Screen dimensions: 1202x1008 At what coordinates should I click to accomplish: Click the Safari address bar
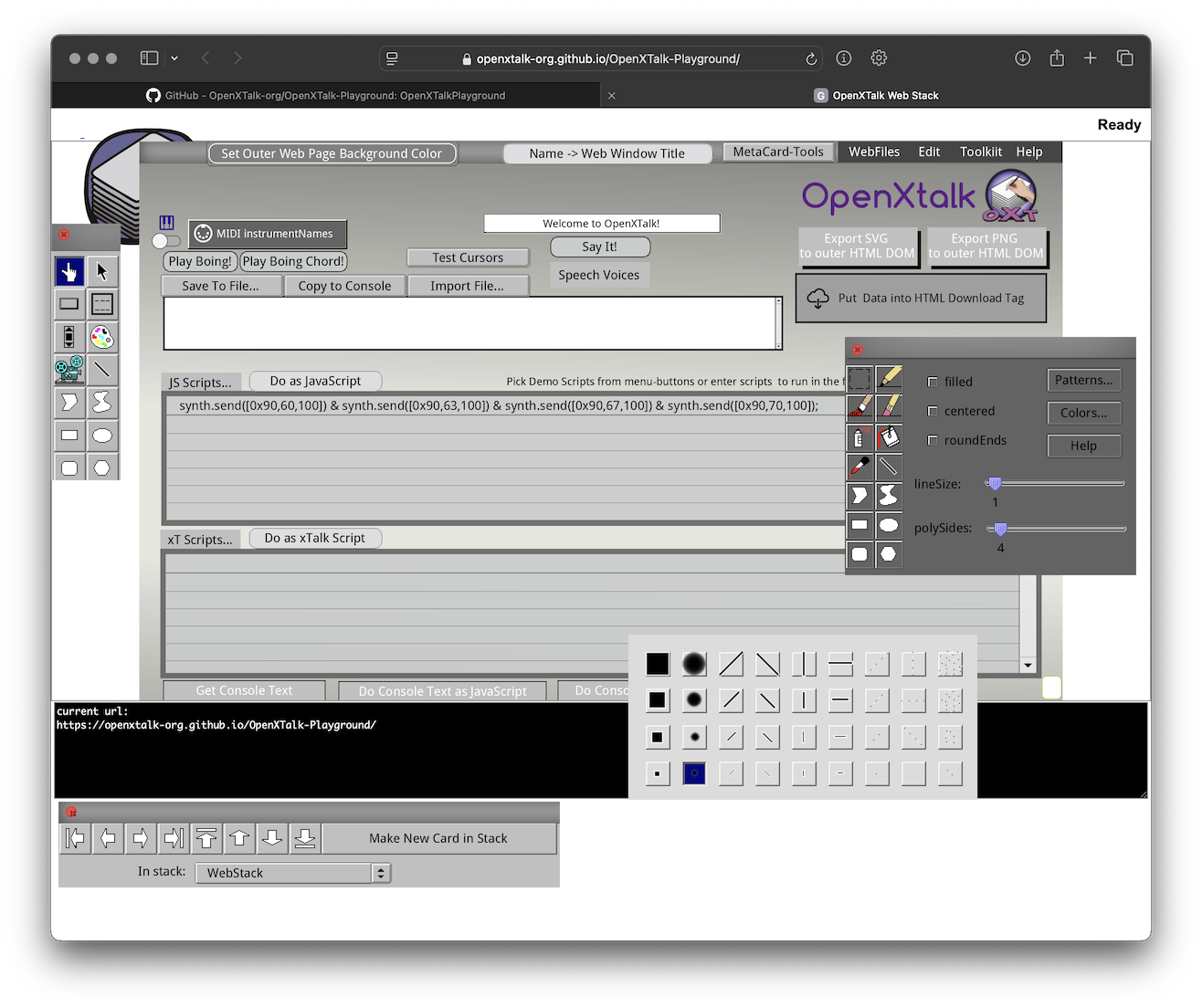pos(601,58)
